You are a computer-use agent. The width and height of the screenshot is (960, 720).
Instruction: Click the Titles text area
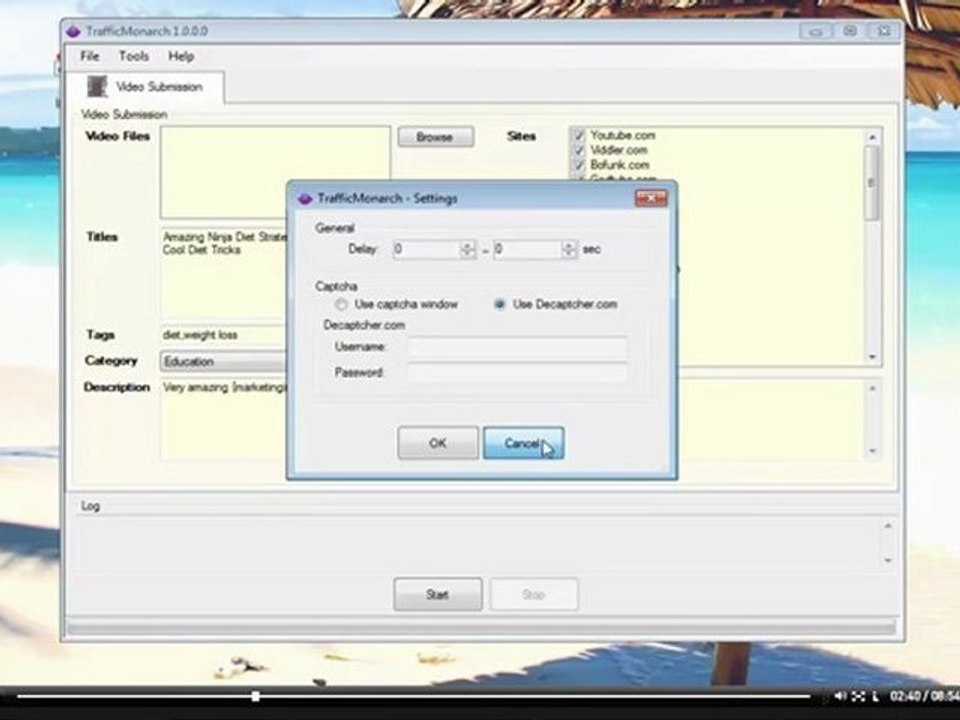click(223, 272)
